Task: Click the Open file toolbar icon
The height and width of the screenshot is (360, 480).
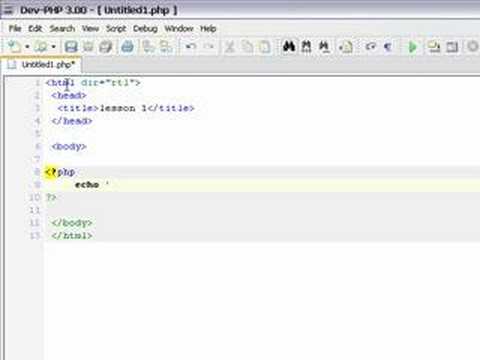Action: click(41, 46)
